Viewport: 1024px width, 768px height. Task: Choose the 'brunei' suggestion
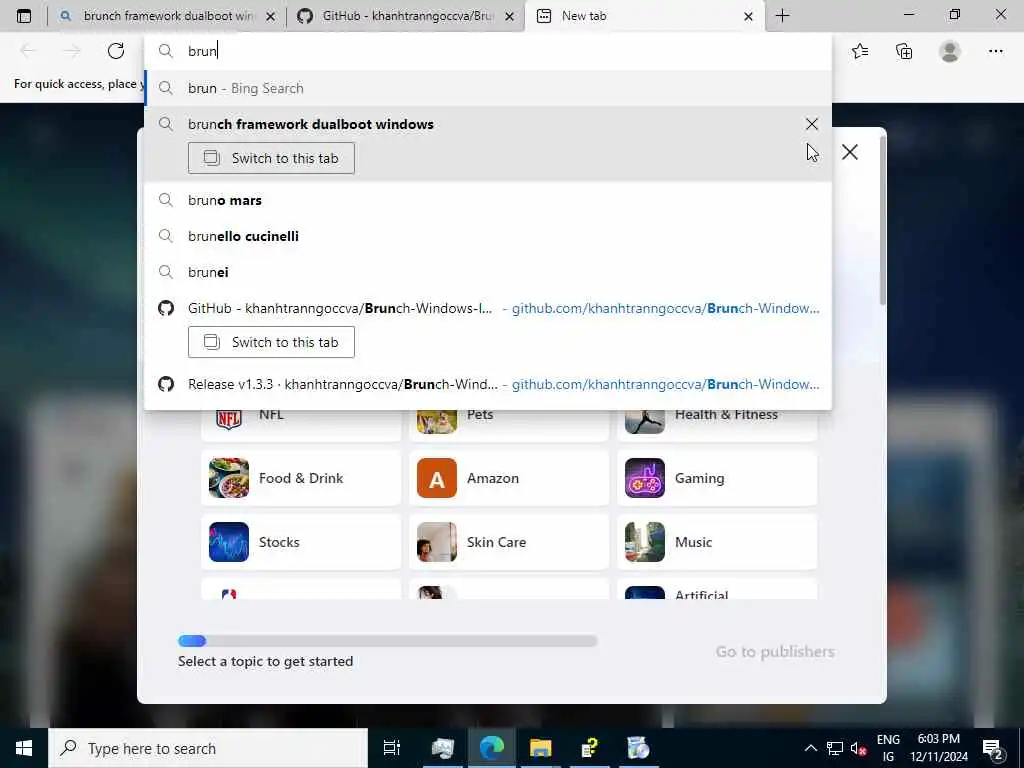(x=488, y=272)
